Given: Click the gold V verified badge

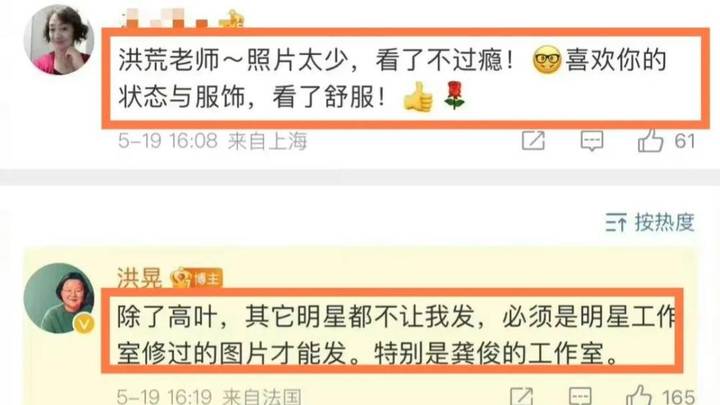Looking at the screenshot, I should (84, 324).
